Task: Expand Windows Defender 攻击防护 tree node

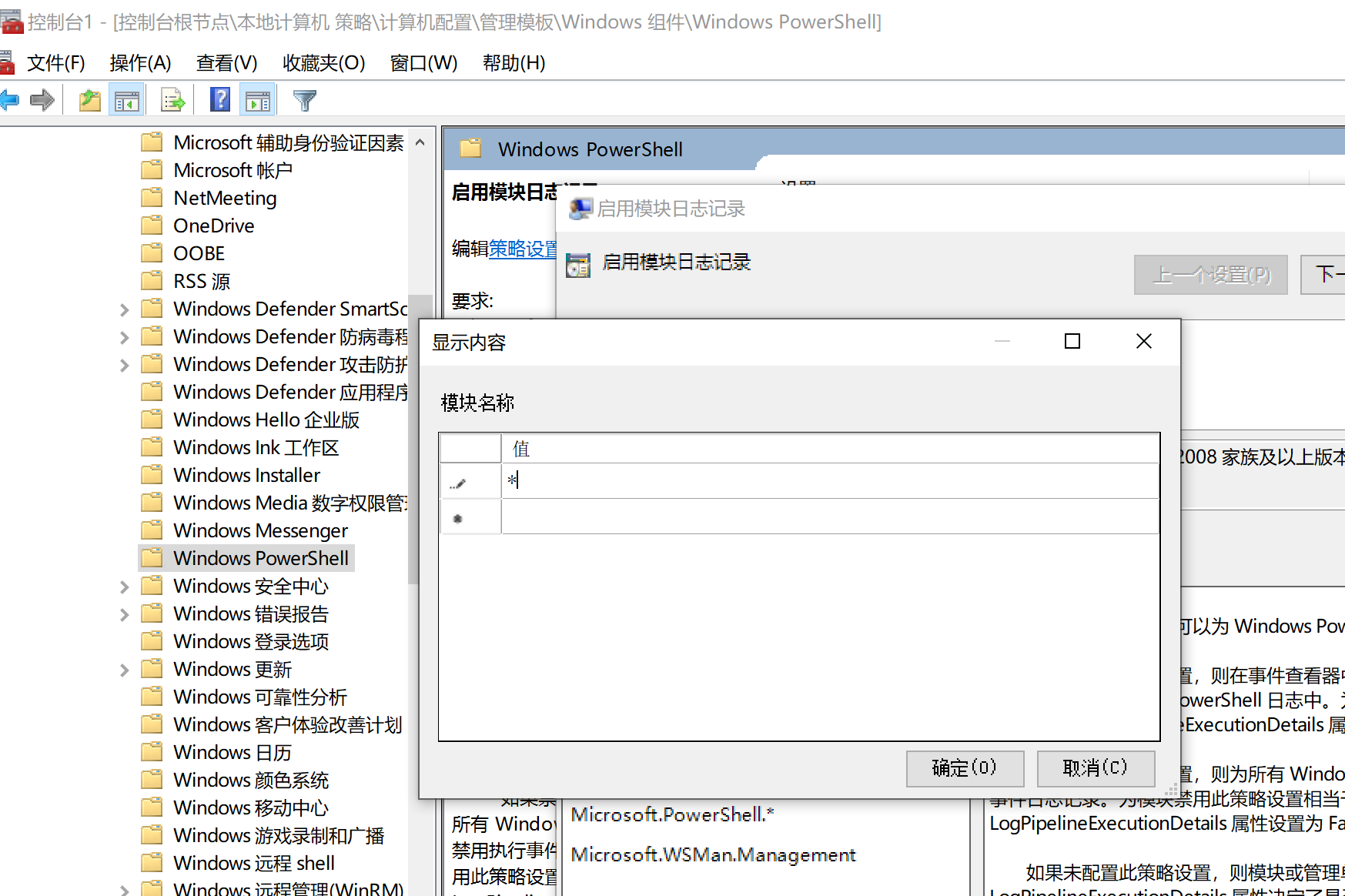Action: (x=124, y=365)
